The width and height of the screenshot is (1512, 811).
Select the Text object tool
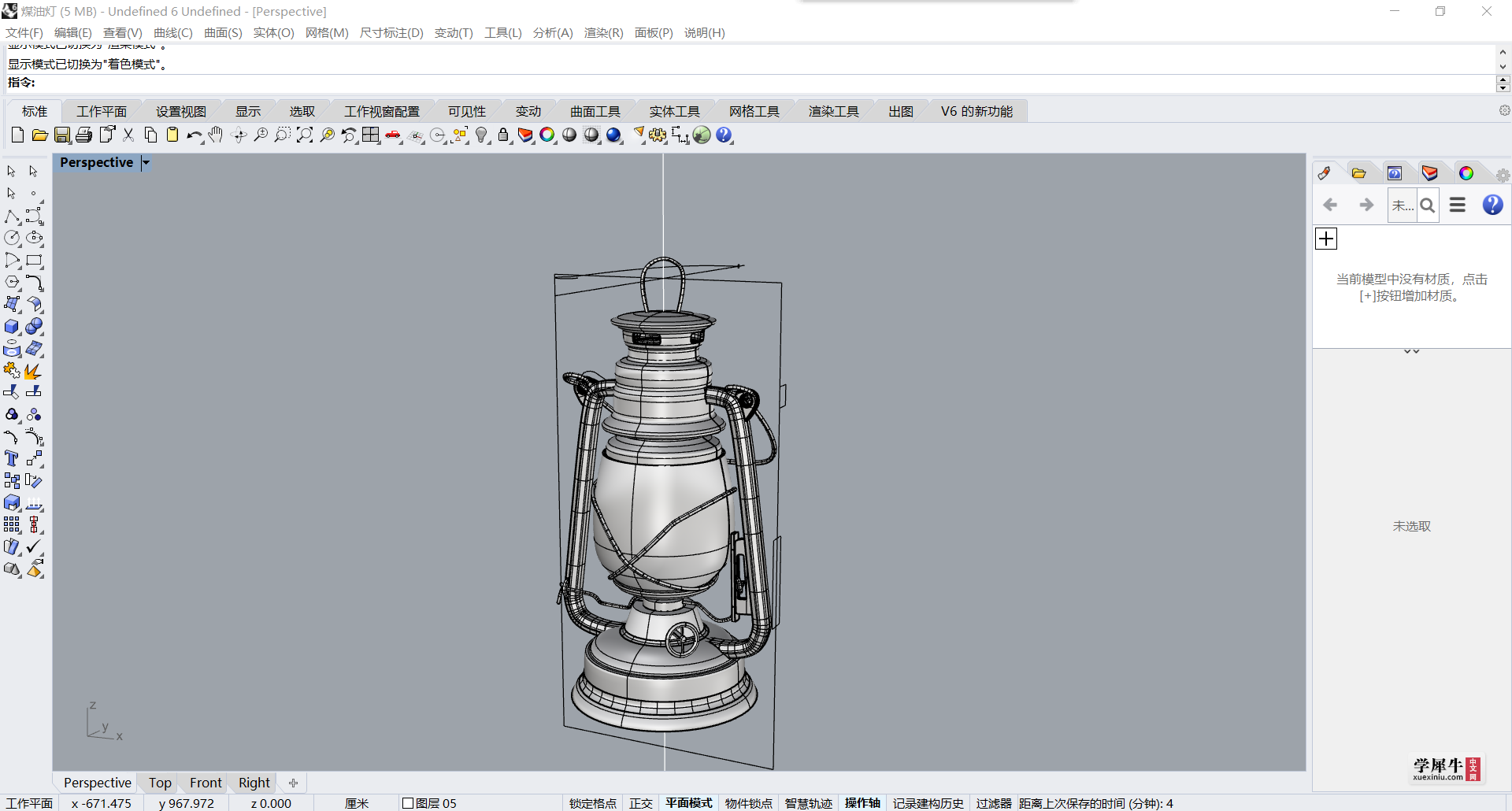[13, 458]
